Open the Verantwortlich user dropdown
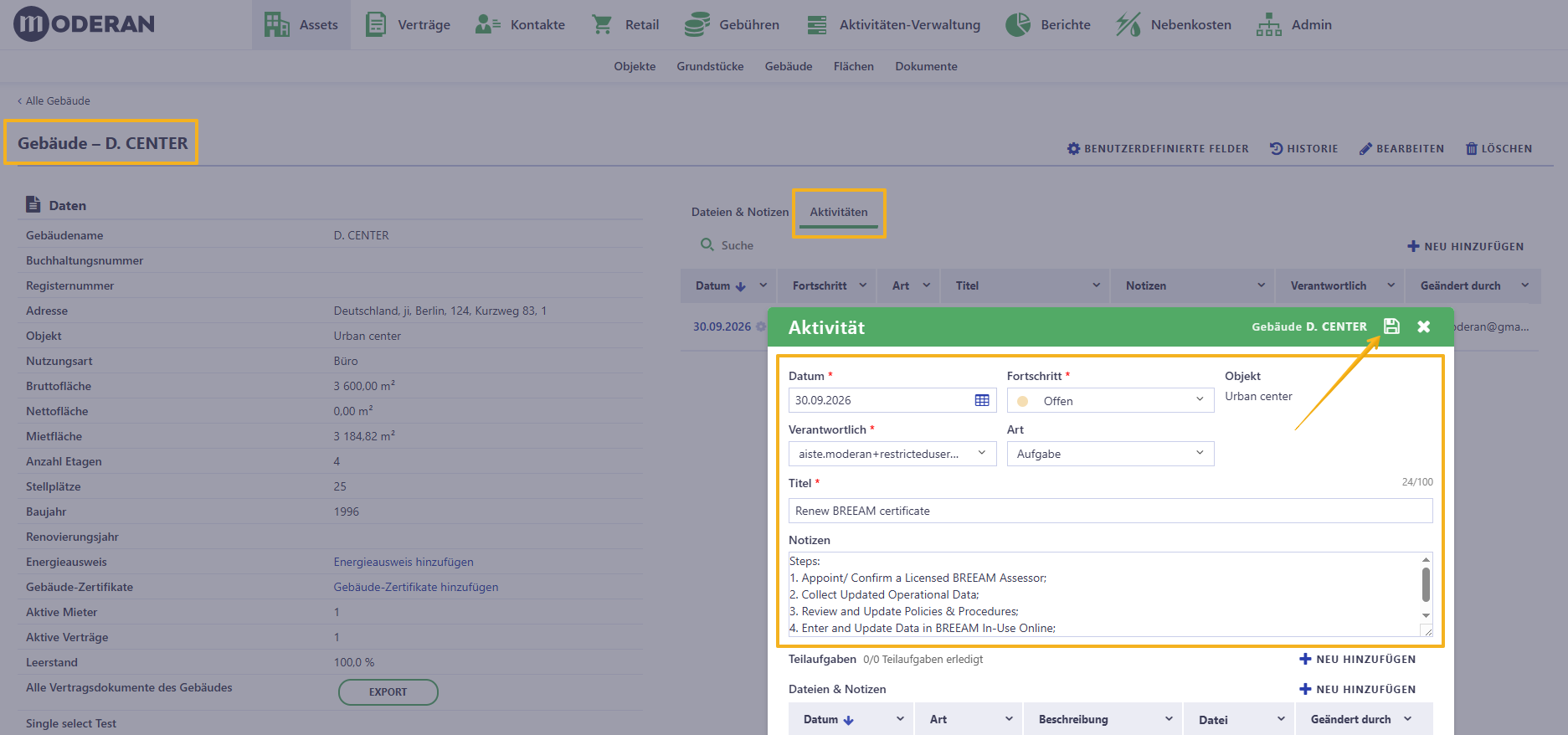1568x735 pixels. click(892, 454)
